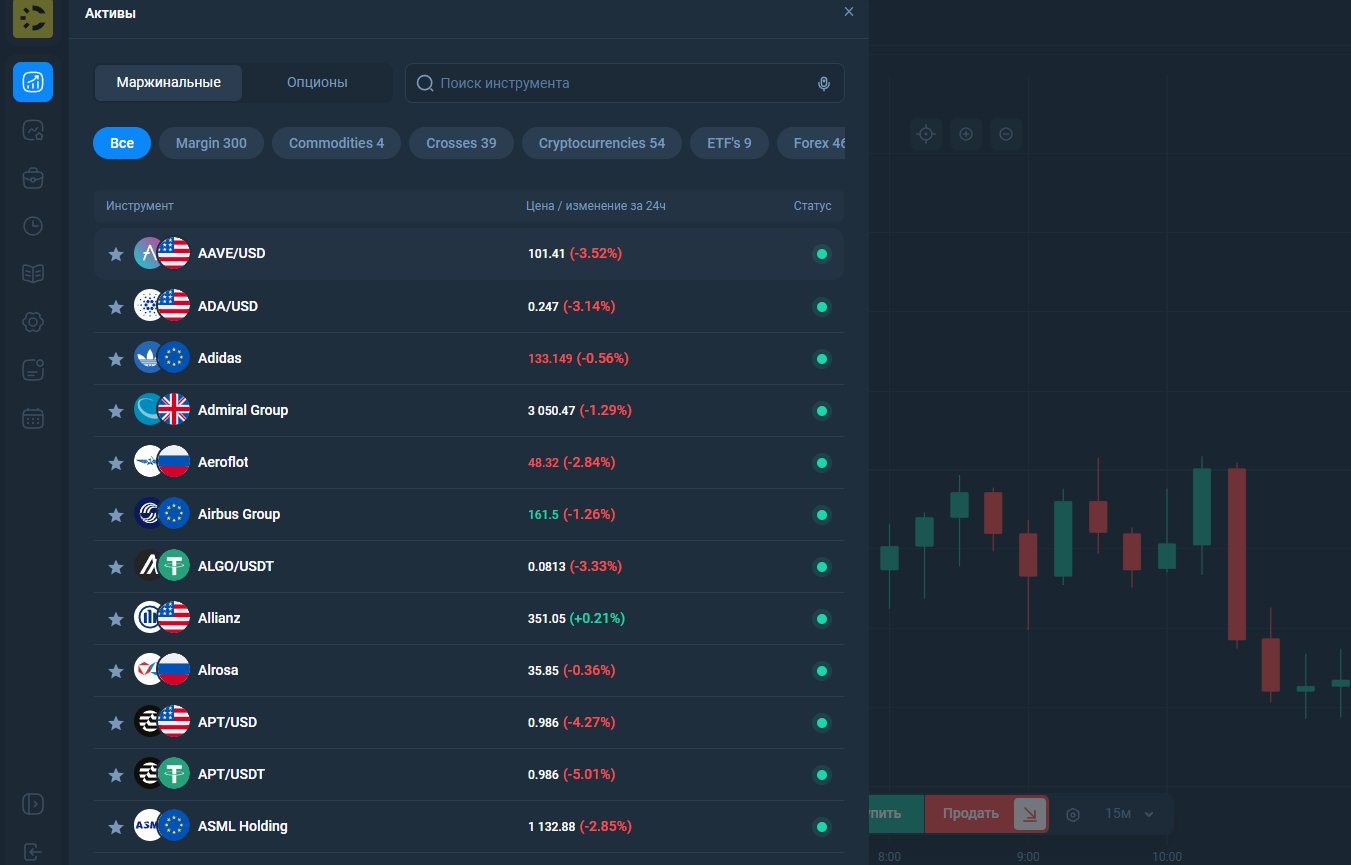Zoom out chart with minus icon

click(1006, 134)
